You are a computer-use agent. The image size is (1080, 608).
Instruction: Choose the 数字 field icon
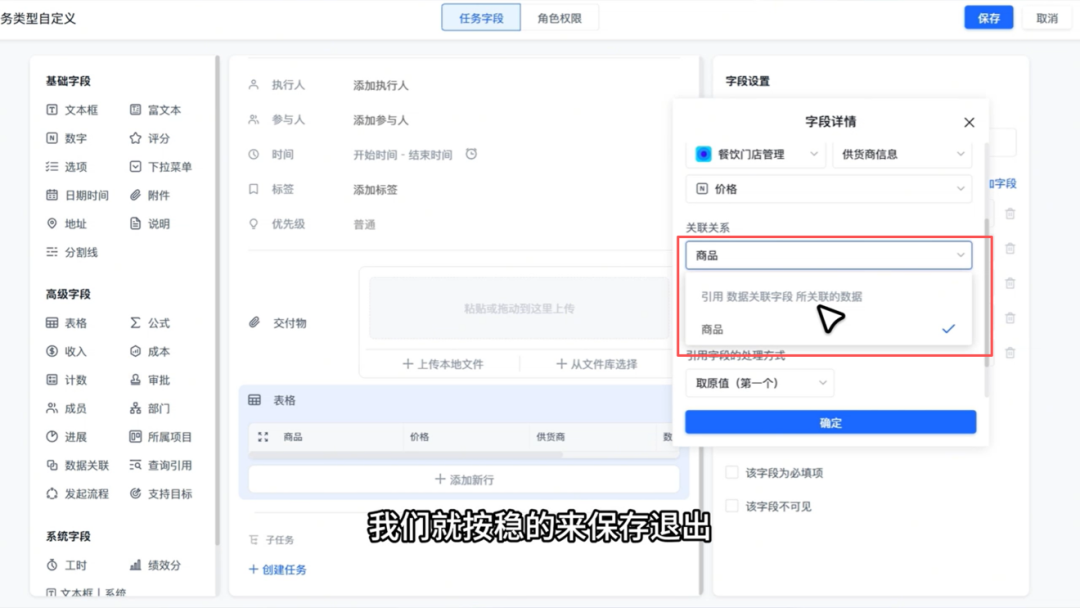[x=52, y=138]
